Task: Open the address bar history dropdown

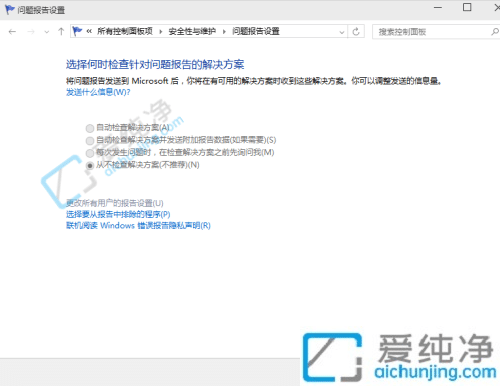Action: tap(342, 32)
